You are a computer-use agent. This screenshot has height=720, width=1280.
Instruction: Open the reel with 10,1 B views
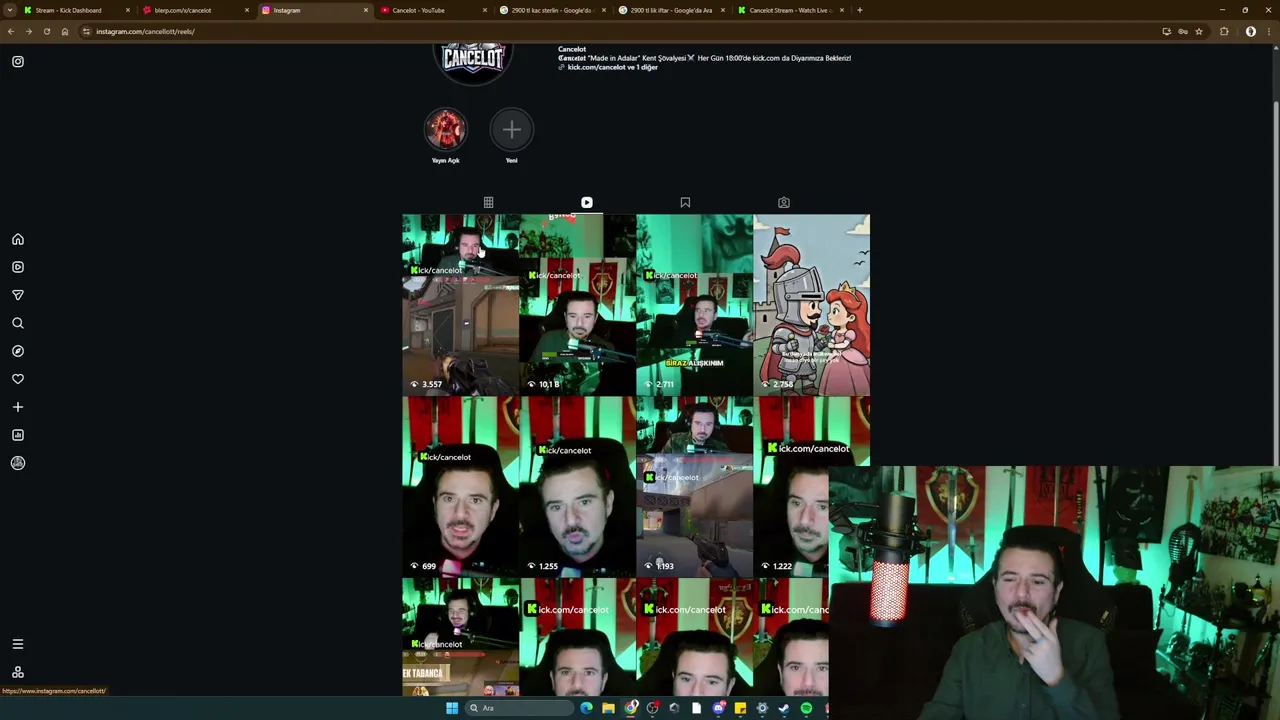point(577,304)
